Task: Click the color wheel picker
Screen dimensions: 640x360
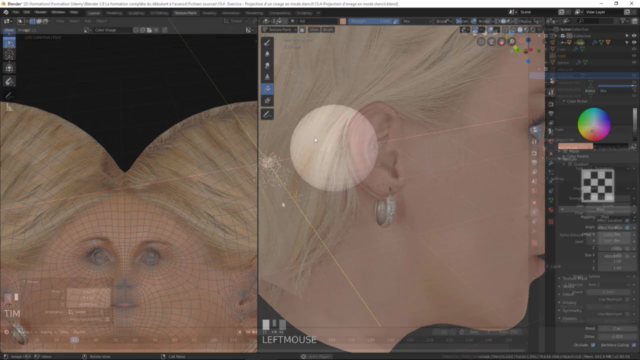Action: pos(594,124)
